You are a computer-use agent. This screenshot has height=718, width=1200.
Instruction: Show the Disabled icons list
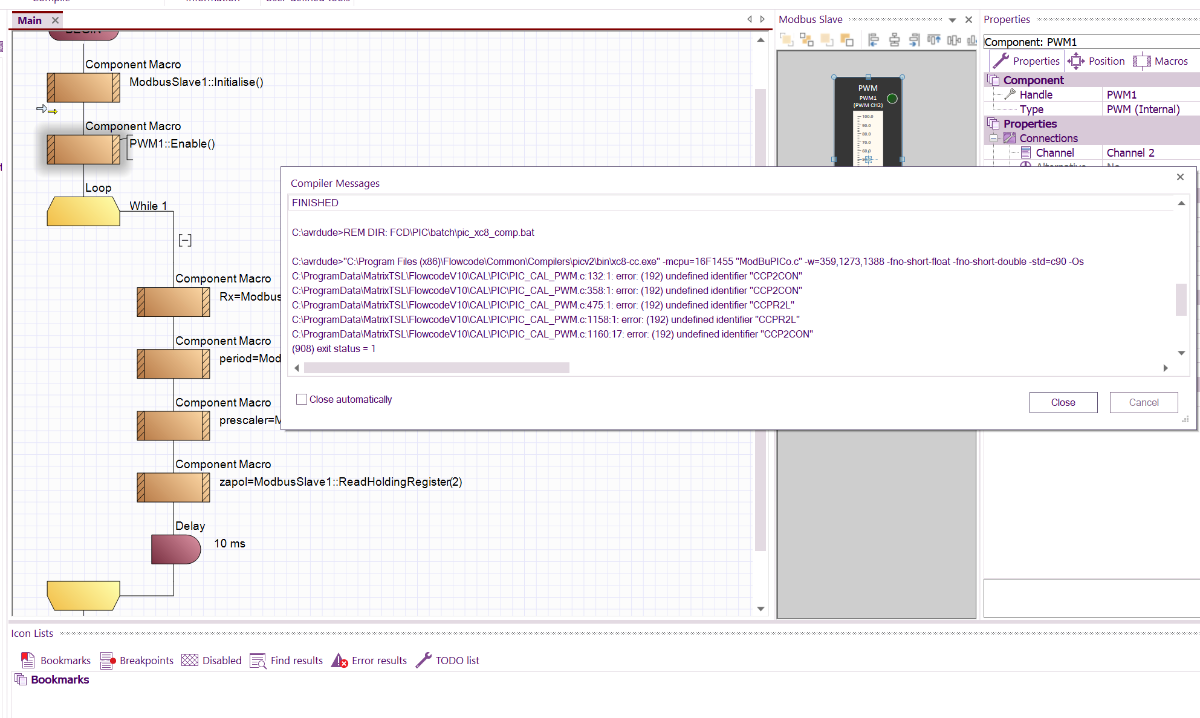click(211, 660)
